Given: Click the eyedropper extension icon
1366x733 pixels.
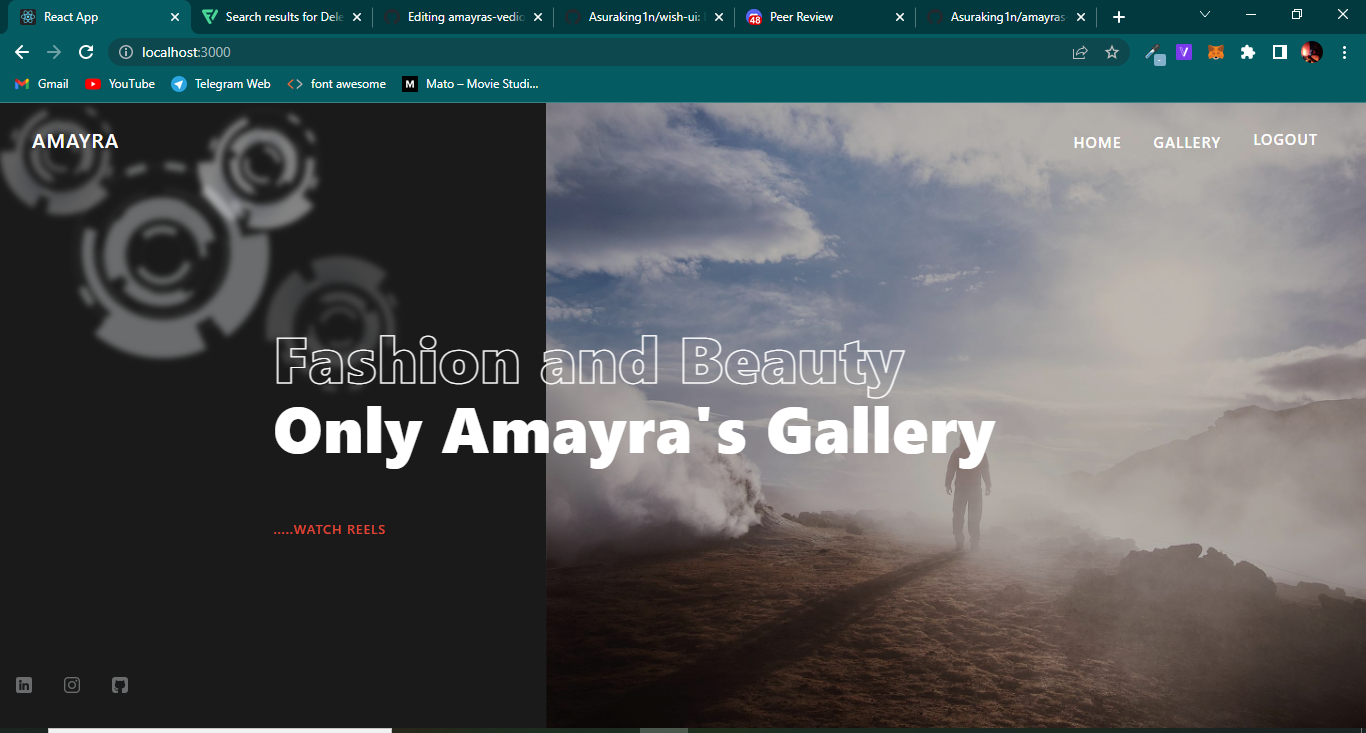Looking at the screenshot, I should (1154, 53).
